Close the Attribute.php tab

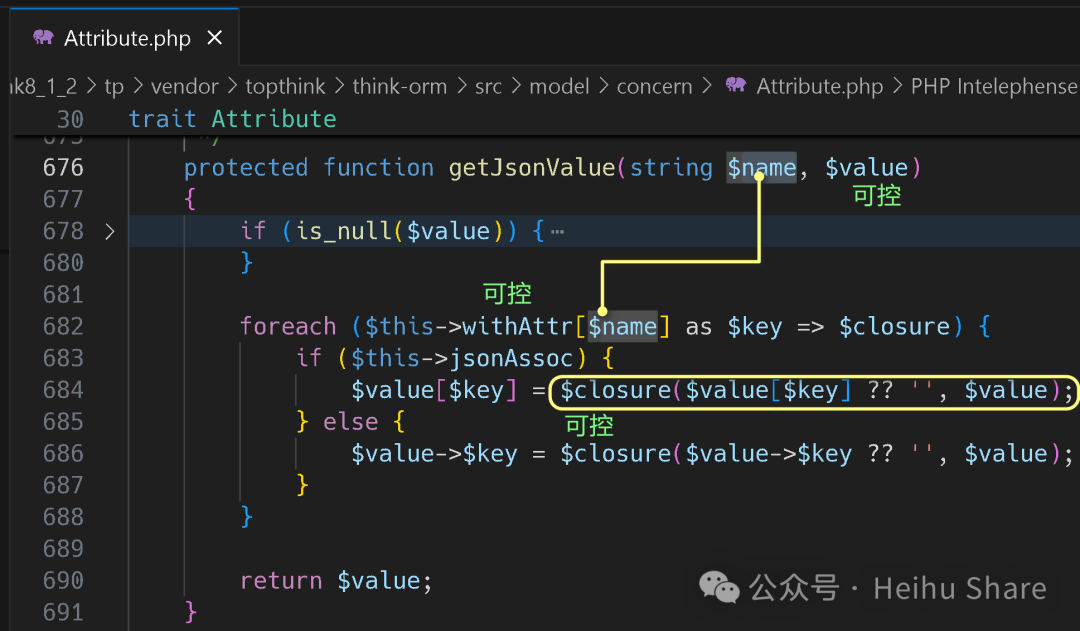pyautogui.click(x=215, y=38)
